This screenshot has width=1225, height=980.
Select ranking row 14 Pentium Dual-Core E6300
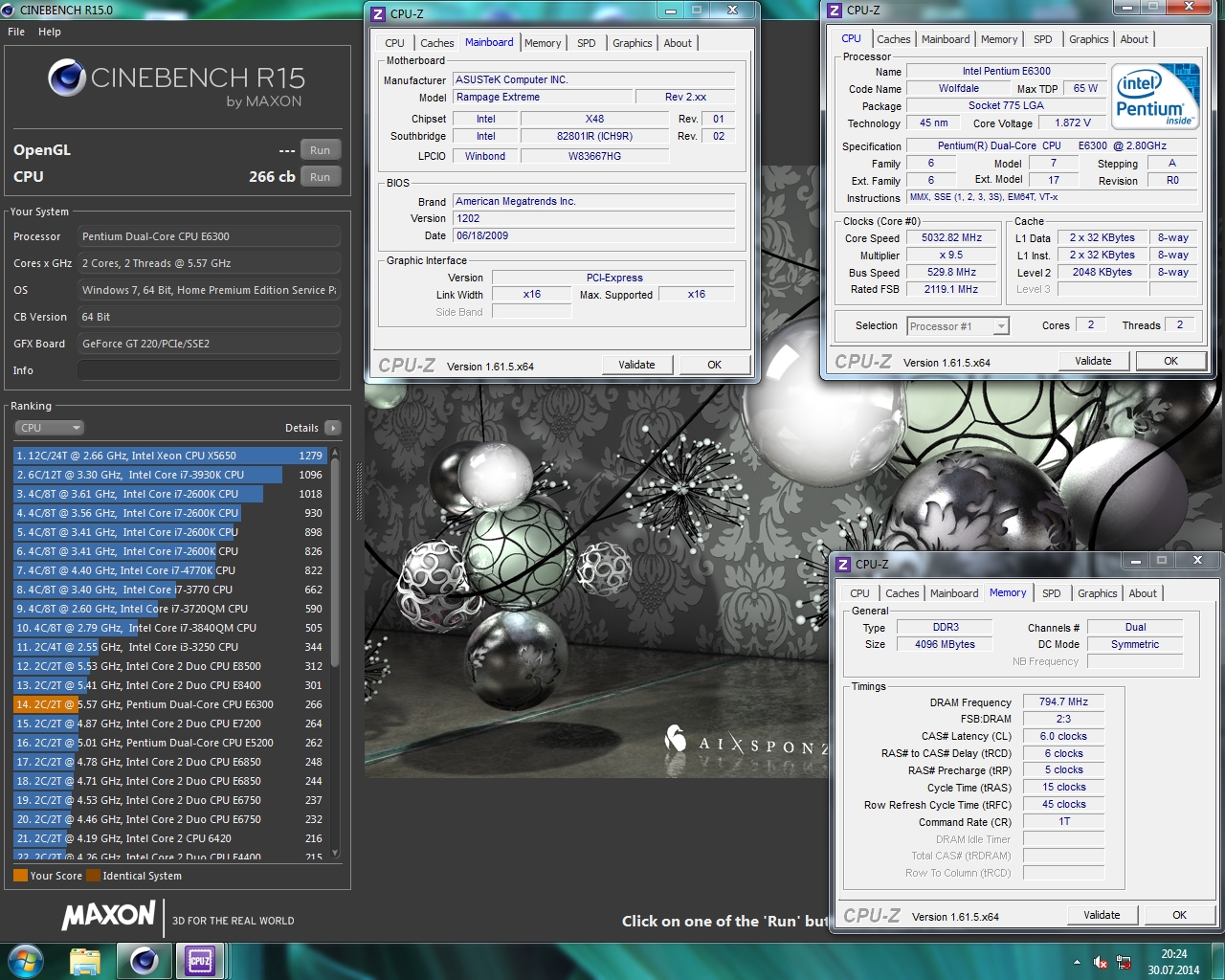[x=170, y=704]
